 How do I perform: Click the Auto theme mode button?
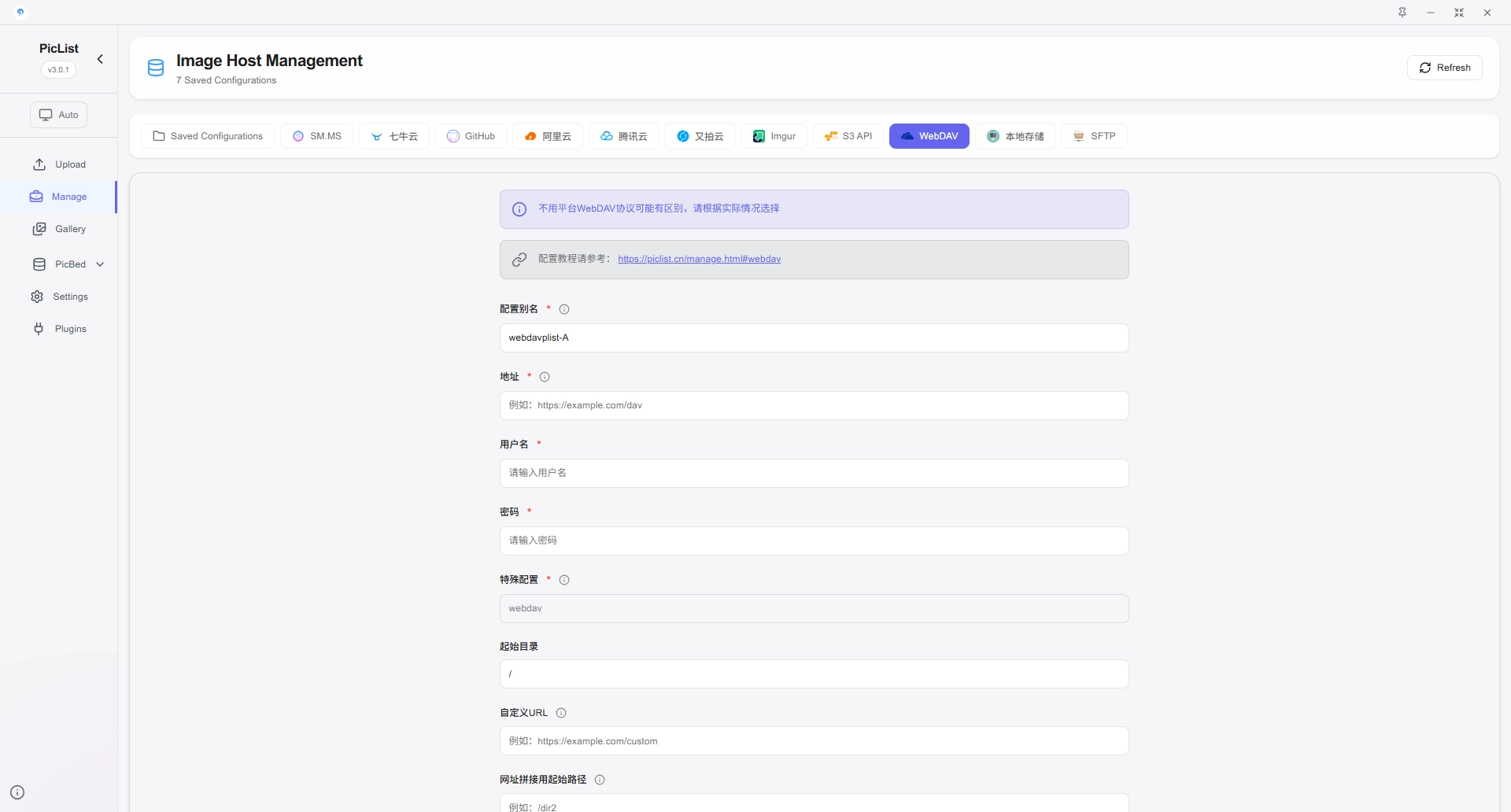coord(59,115)
